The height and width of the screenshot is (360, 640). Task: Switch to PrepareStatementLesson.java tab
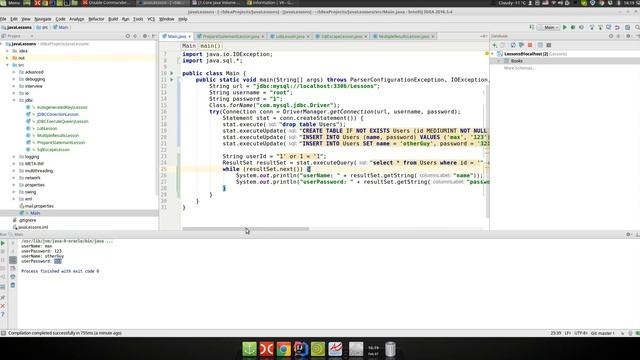(231, 36)
